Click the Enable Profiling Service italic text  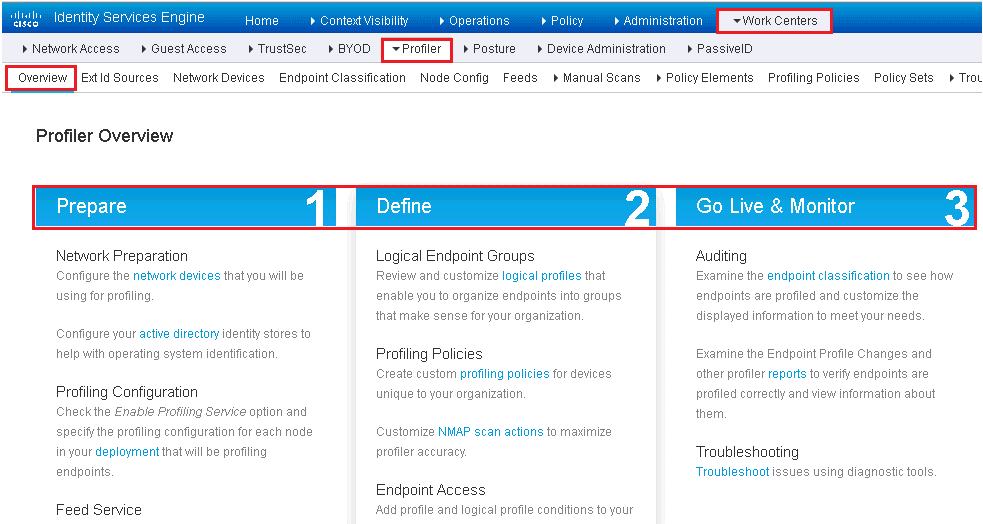[181, 412]
